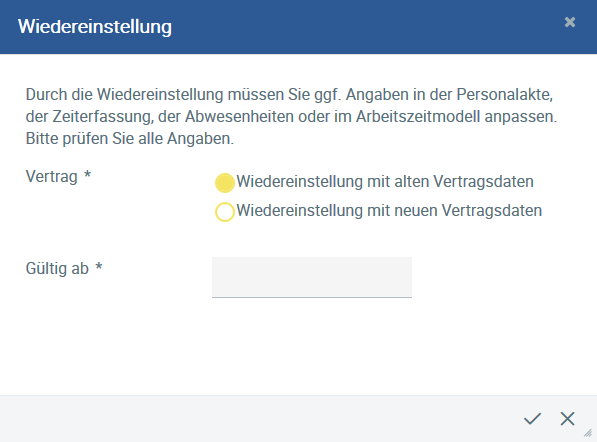This screenshot has height=442, width=597.
Task: Click the text line mentioning 'Arbeitszeitmodell anpassen'
Action: pyautogui.click(x=291, y=116)
